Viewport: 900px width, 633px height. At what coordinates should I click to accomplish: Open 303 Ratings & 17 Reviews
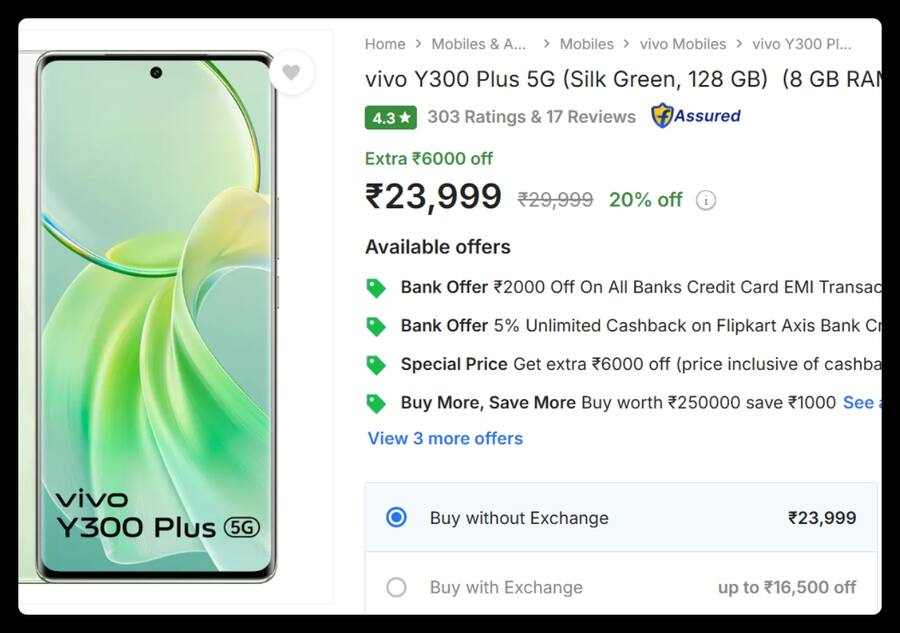[x=527, y=117]
